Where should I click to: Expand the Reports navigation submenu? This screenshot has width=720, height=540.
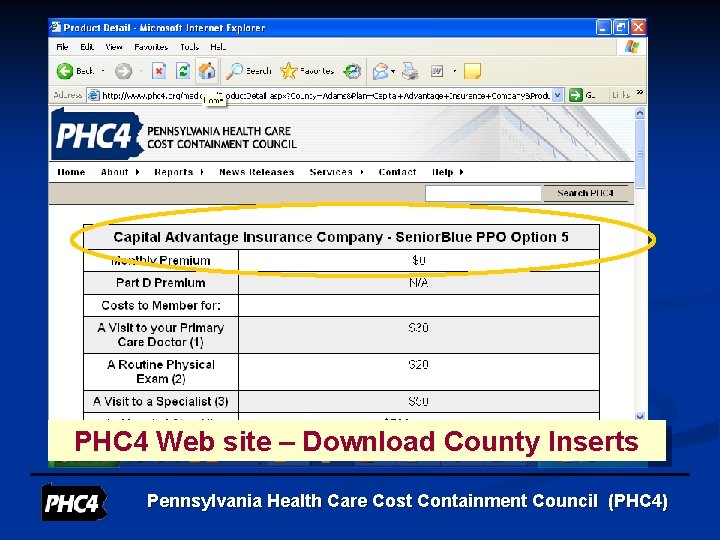point(202,172)
